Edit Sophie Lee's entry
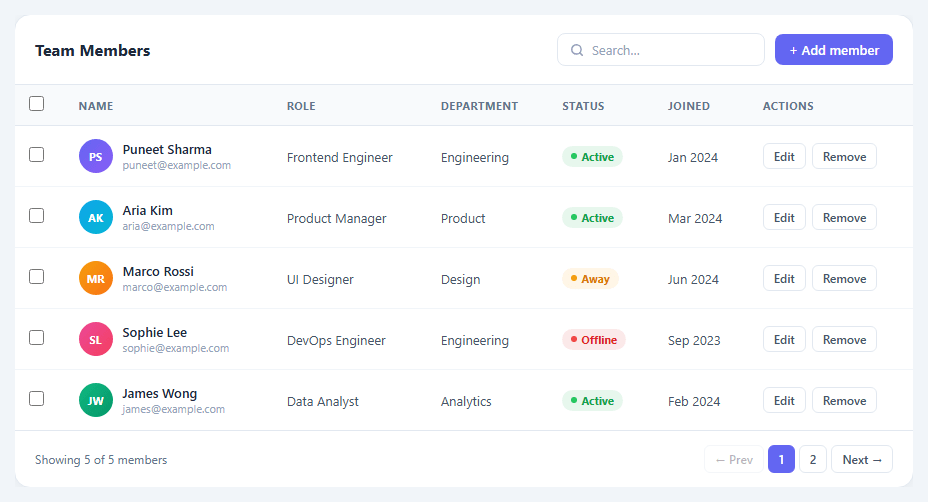Viewport: 928px width, 502px height. pyautogui.click(x=784, y=339)
